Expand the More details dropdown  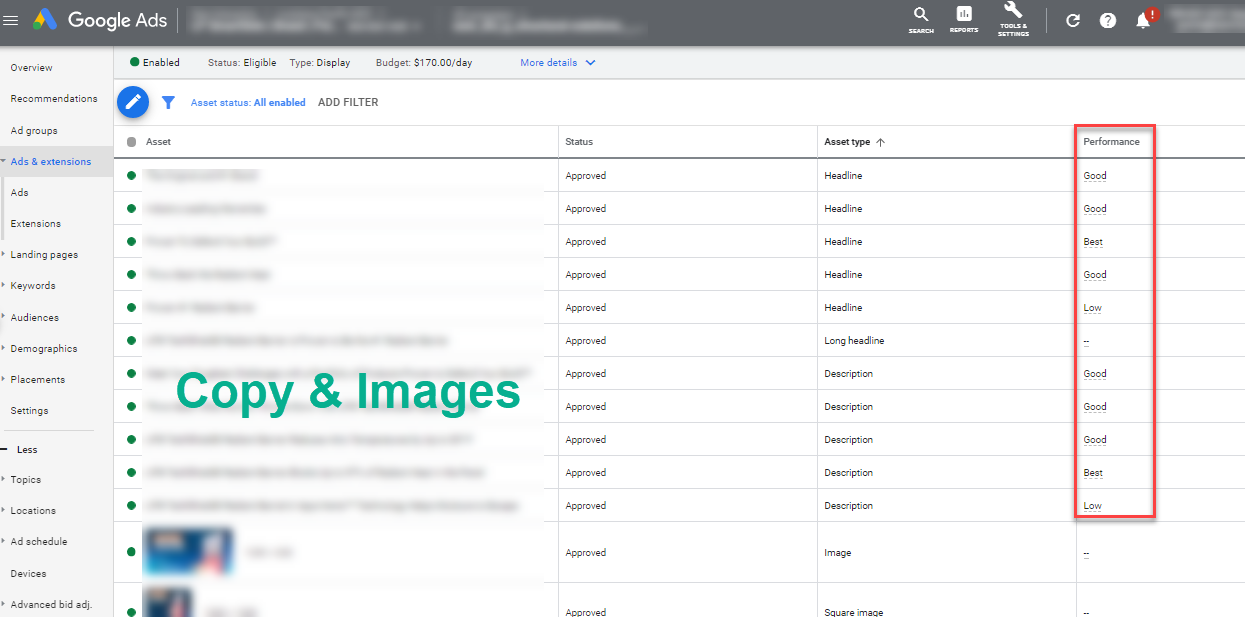(x=557, y=63)
